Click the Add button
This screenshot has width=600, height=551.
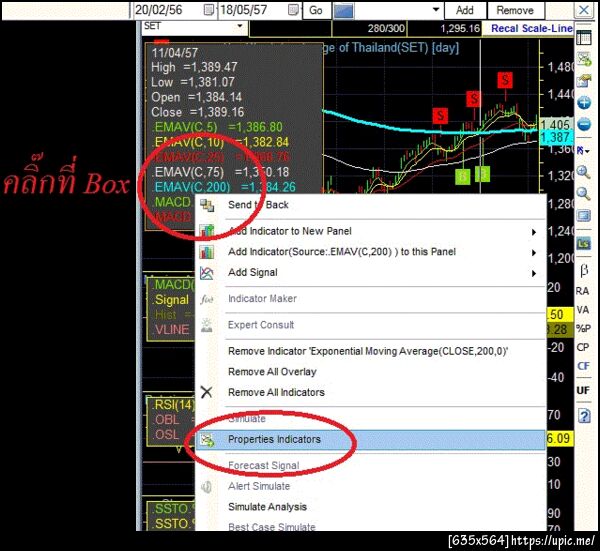click(465, 10)
